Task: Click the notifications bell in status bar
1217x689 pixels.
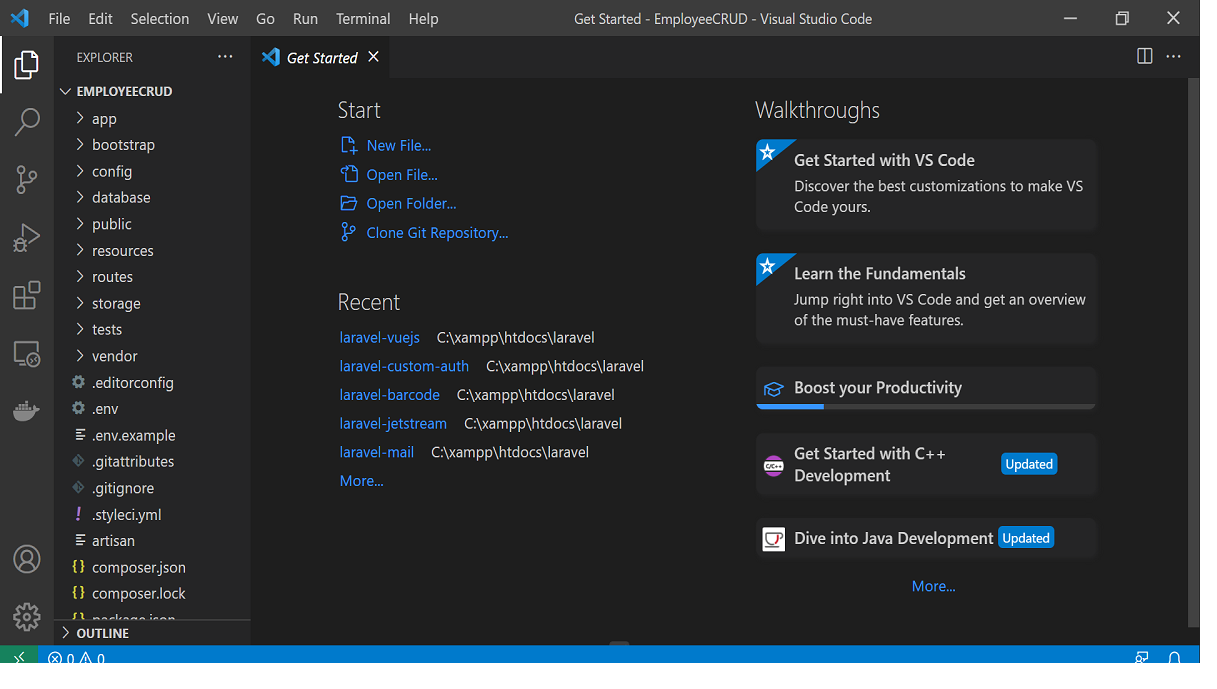Action: point(1175,658)
